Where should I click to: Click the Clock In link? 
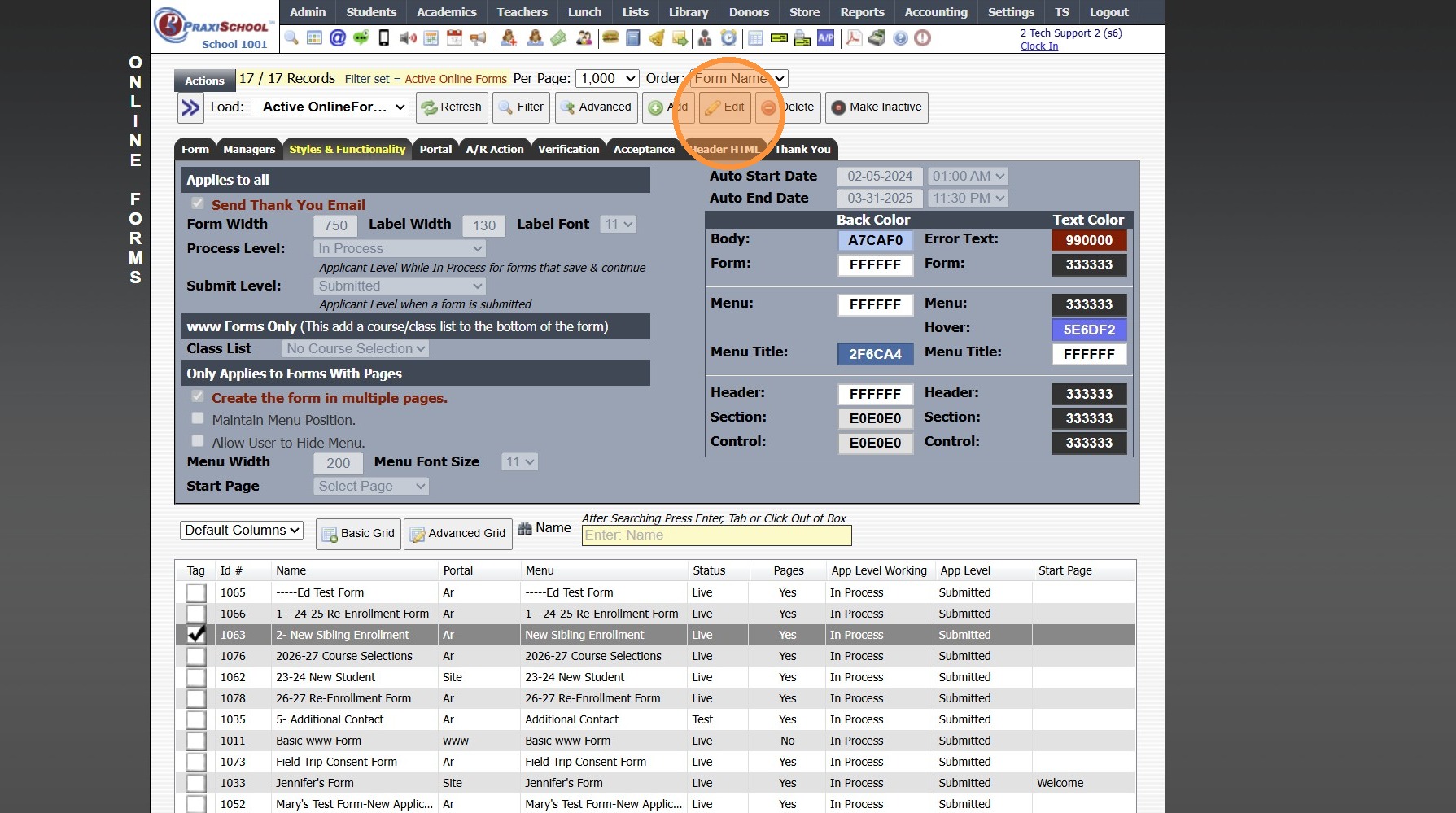(1039, 46)
